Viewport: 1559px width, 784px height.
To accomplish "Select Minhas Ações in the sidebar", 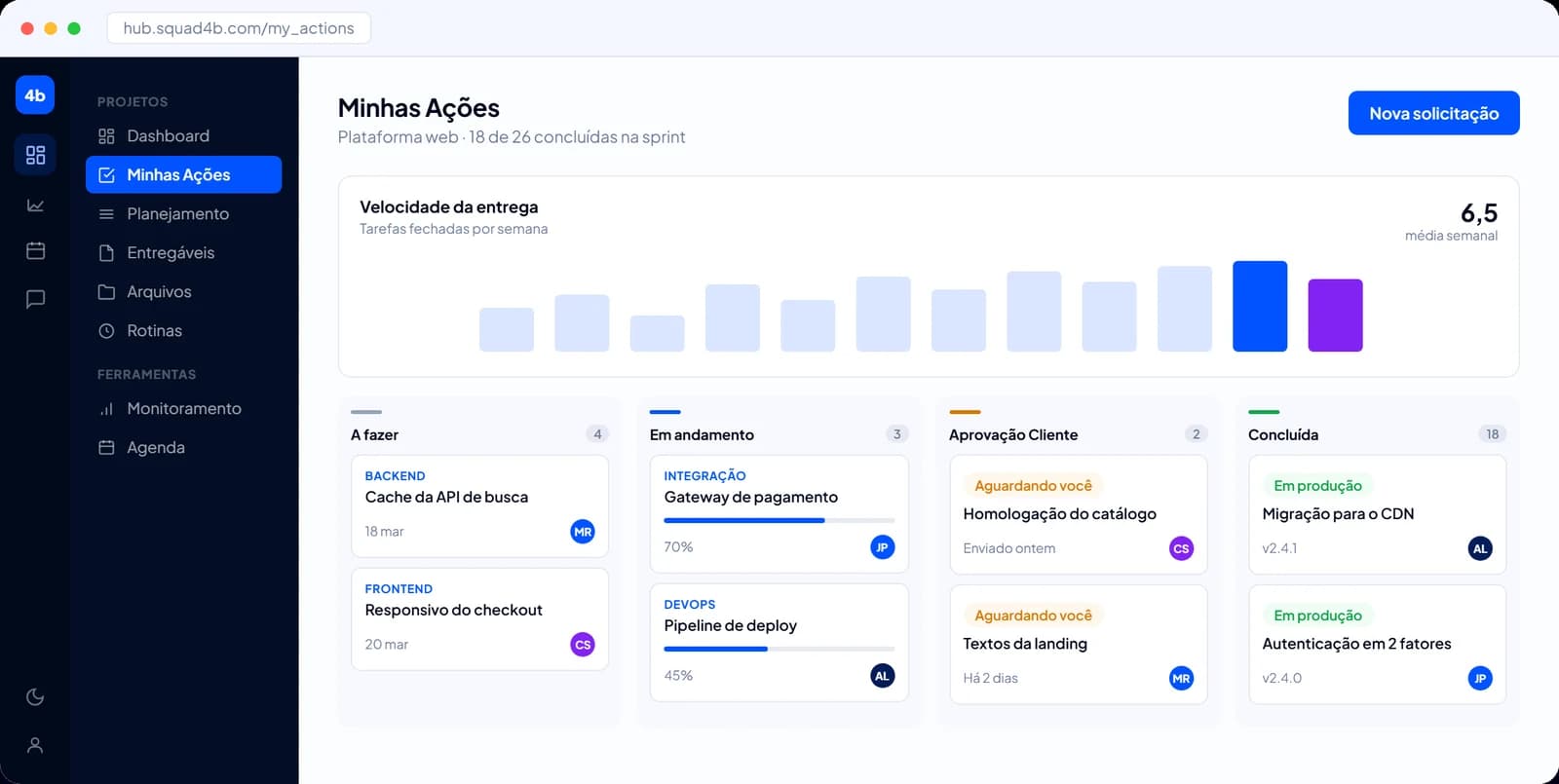I will 183,175.
